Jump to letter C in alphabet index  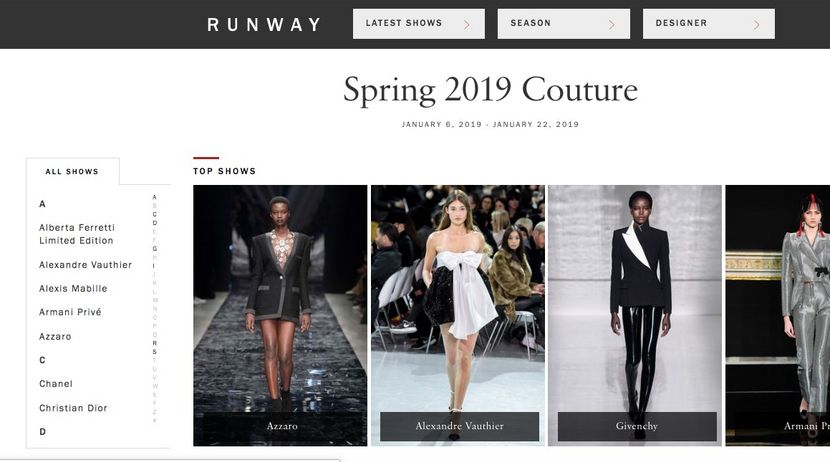point(155,214)
